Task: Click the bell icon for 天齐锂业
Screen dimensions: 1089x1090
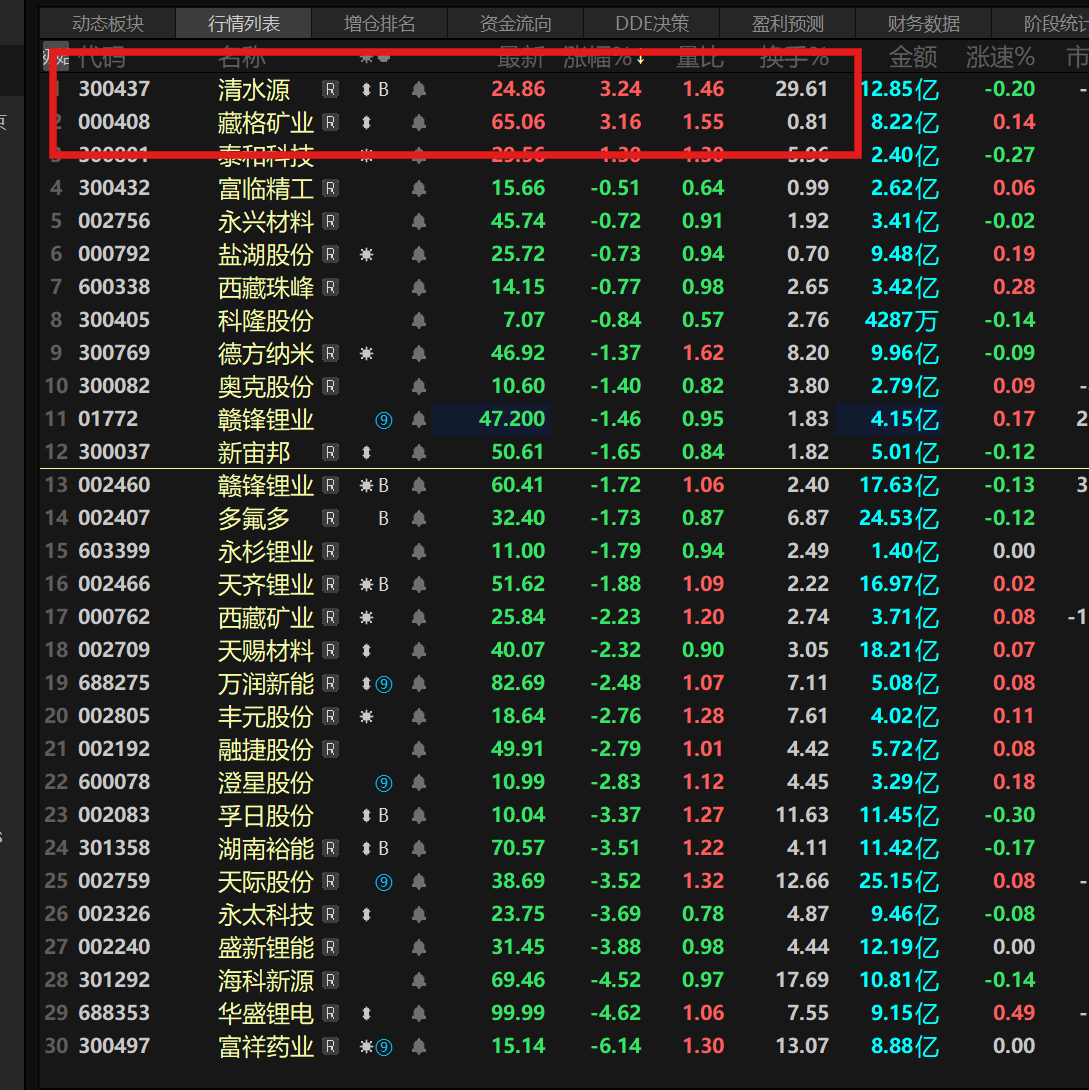Action: 418,585
